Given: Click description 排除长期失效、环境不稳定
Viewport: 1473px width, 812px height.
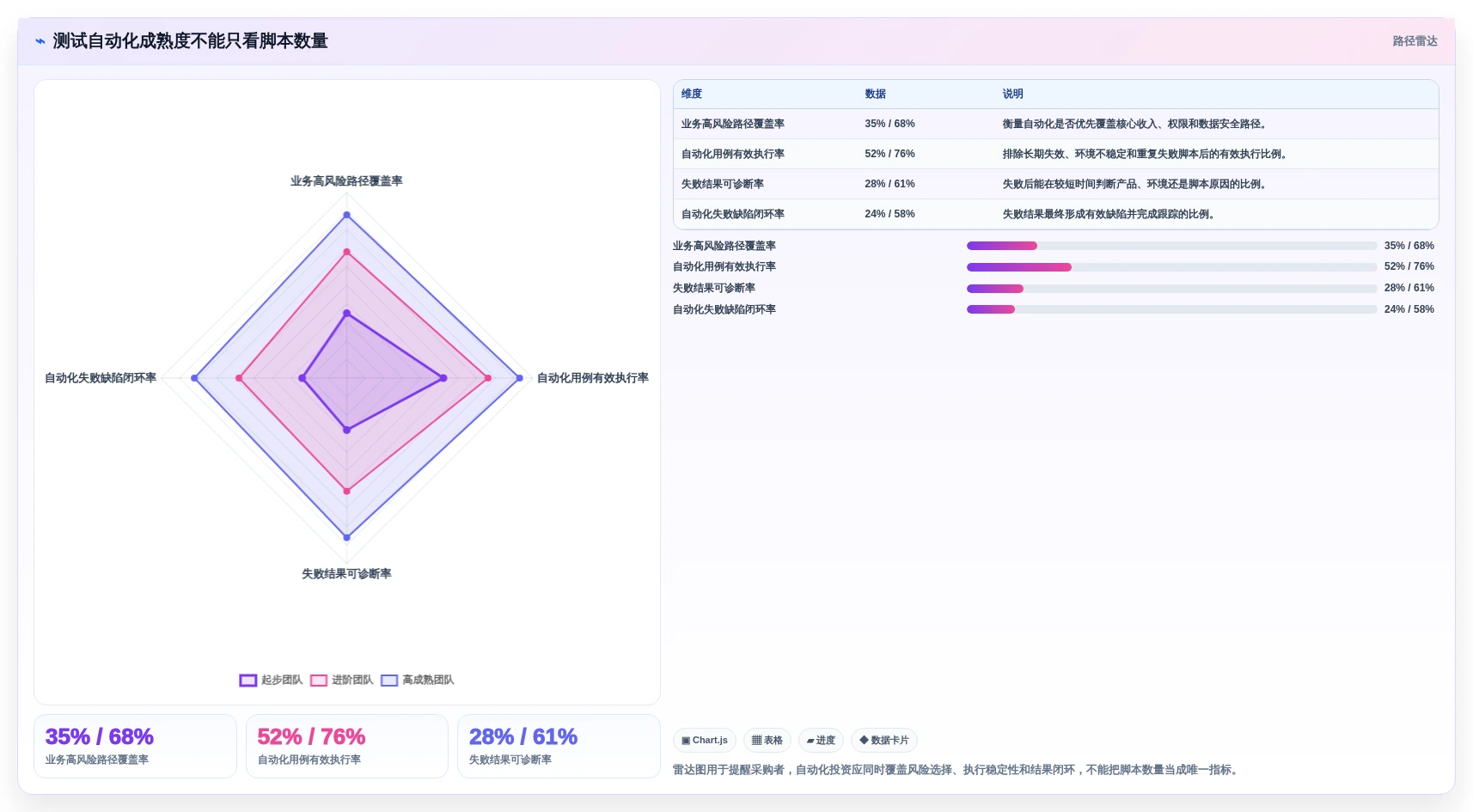Looking at the screenshot, I should pyautogui.click(x=1146, y=155).
